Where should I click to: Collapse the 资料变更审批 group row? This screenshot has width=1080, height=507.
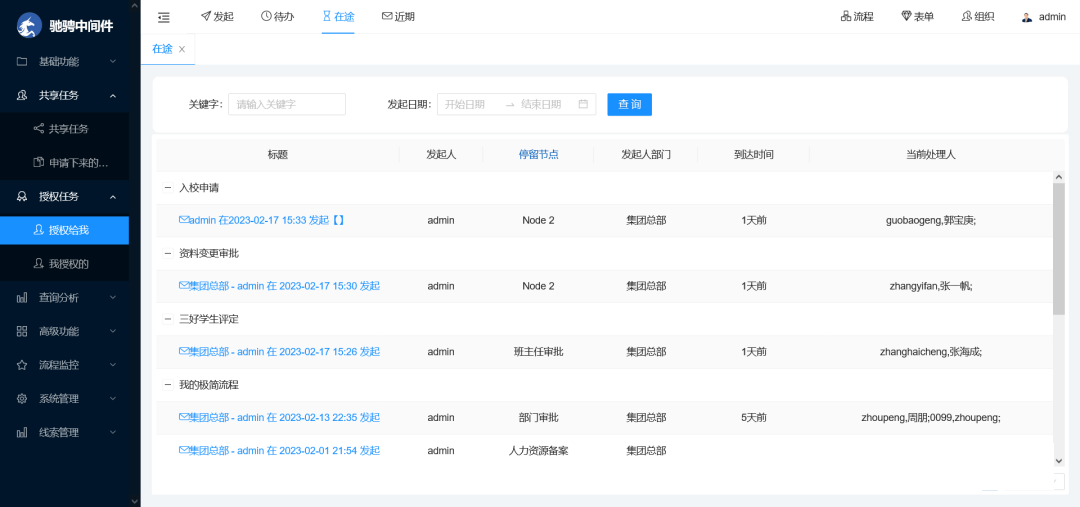(168, 253)
